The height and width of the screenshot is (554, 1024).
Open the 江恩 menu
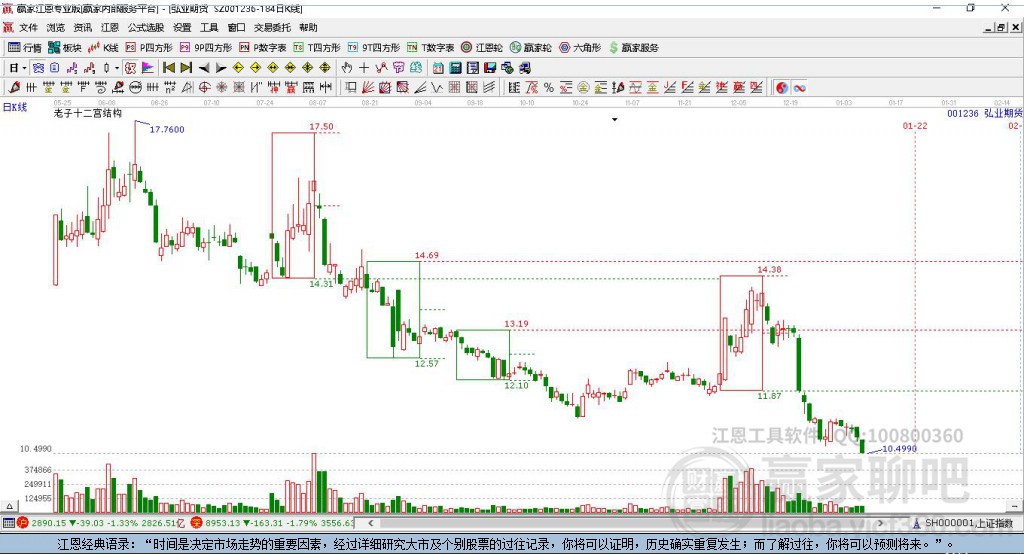pos(110,27)
